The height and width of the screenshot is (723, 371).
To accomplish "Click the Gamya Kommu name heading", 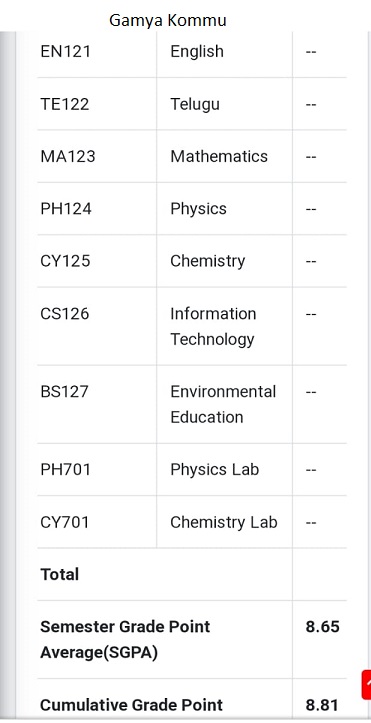I will point(168,21).
